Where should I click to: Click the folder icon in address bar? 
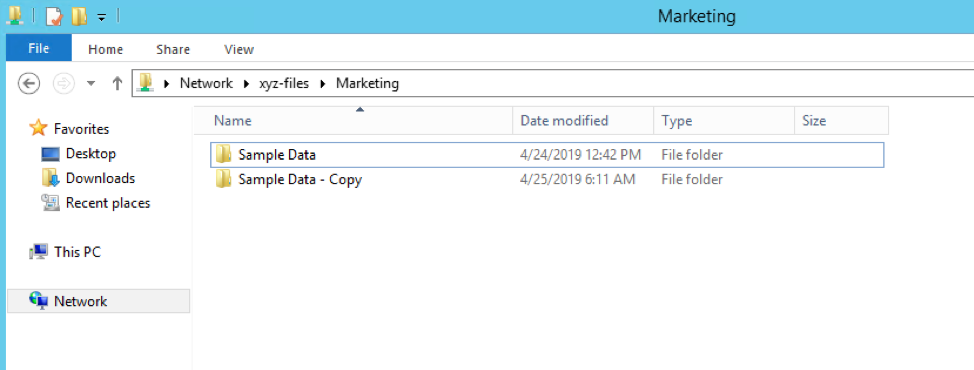(145, 83)
